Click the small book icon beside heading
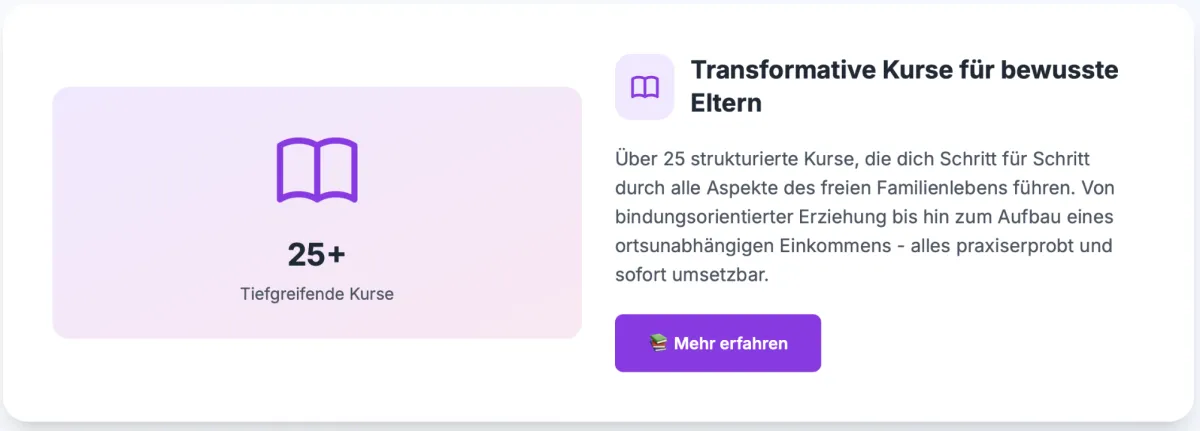This screenshot has width=1200, height=431. (644, 87)
